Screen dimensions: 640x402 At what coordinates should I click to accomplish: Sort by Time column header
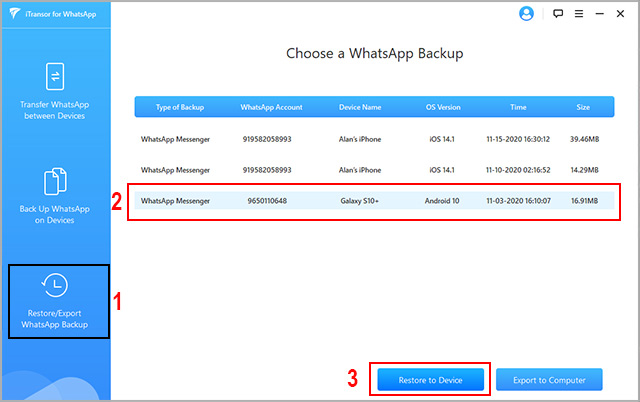click(x=518, y=107)
